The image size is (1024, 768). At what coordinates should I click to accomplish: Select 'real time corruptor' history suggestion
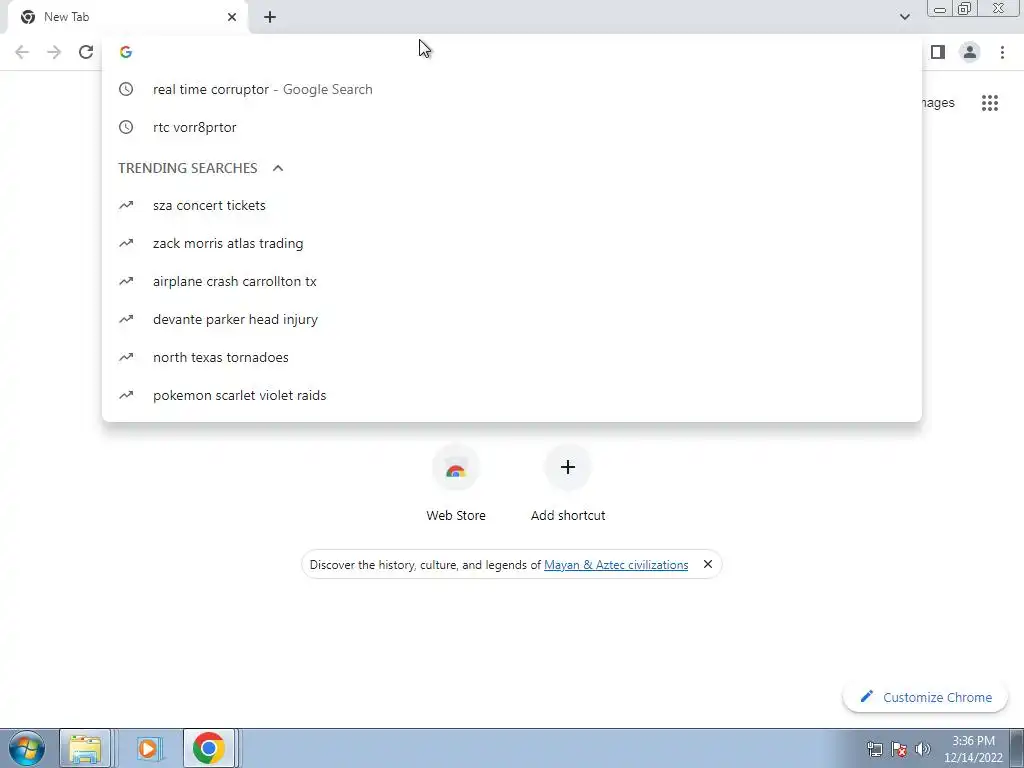click(512, 89)
